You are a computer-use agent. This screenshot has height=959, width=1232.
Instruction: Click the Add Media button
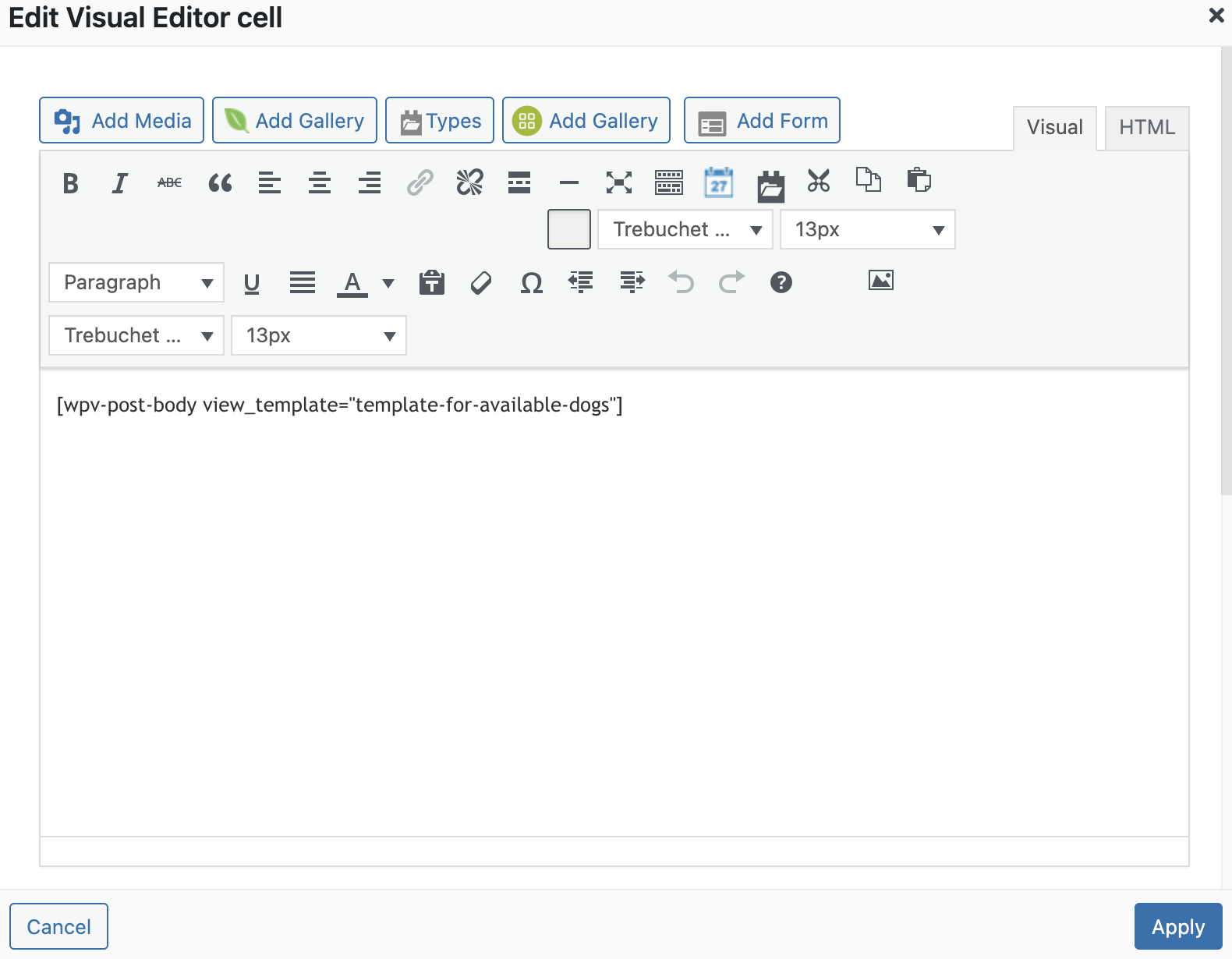[122, 121]
